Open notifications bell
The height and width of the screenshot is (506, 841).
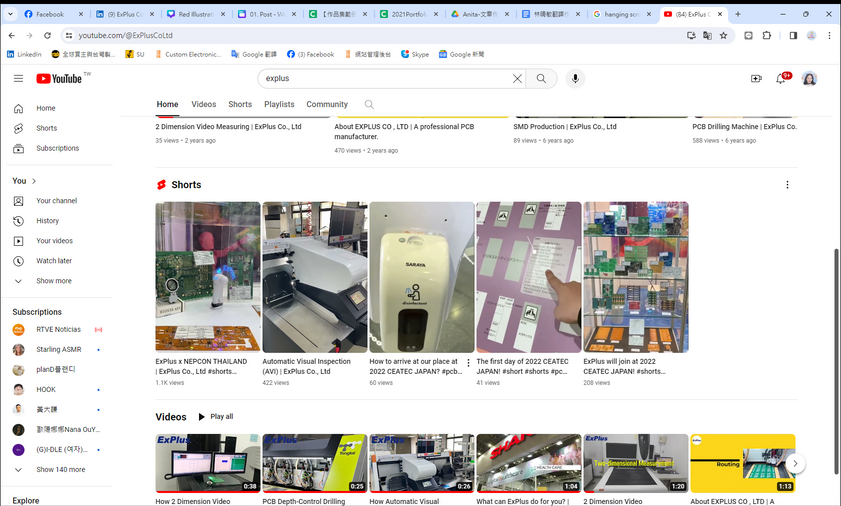(781, 78)
